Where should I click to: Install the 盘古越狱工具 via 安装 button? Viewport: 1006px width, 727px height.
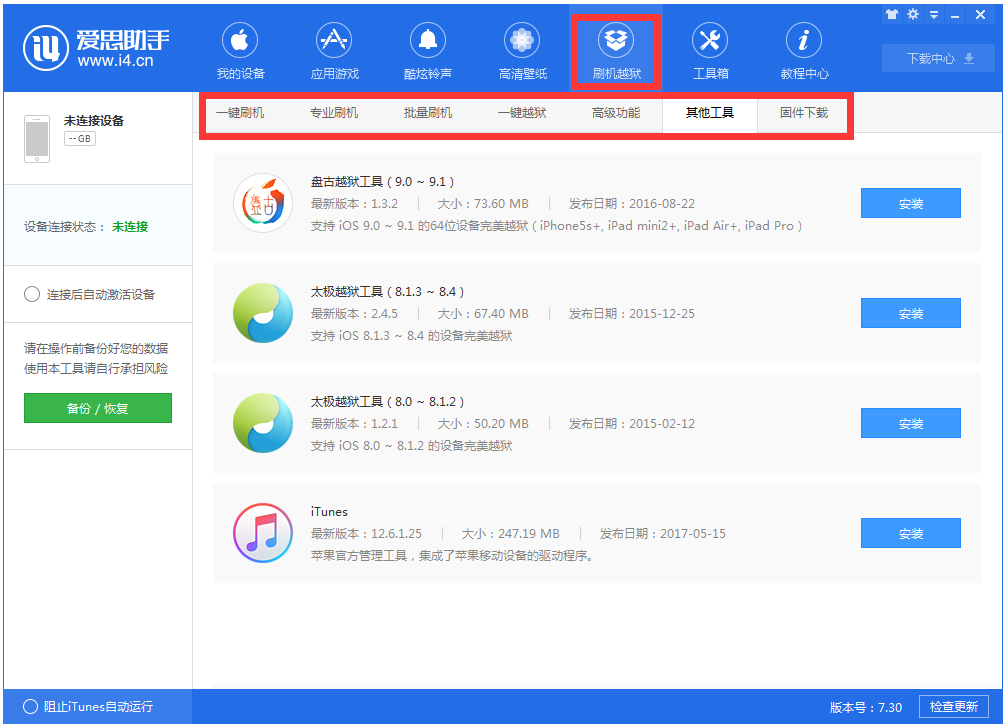coord(909,203)
